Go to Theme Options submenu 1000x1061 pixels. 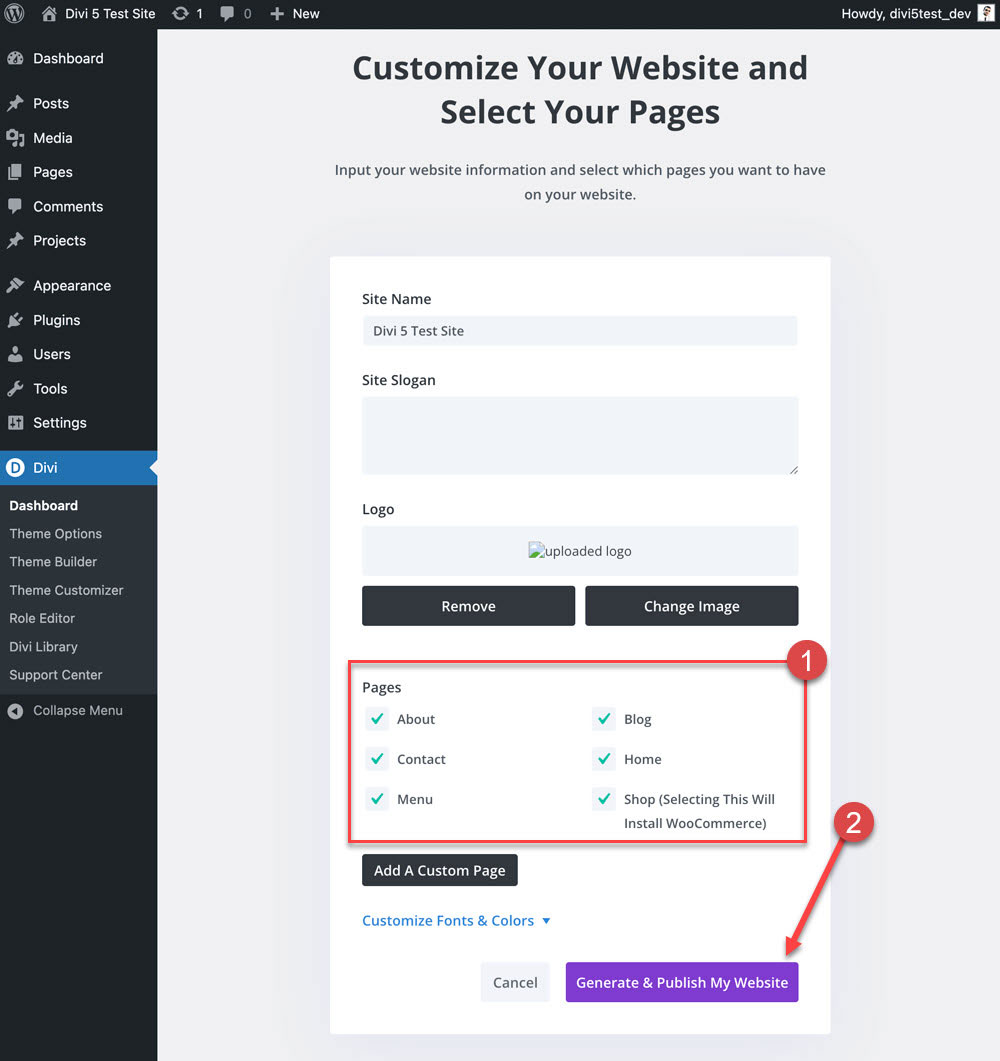55,533
